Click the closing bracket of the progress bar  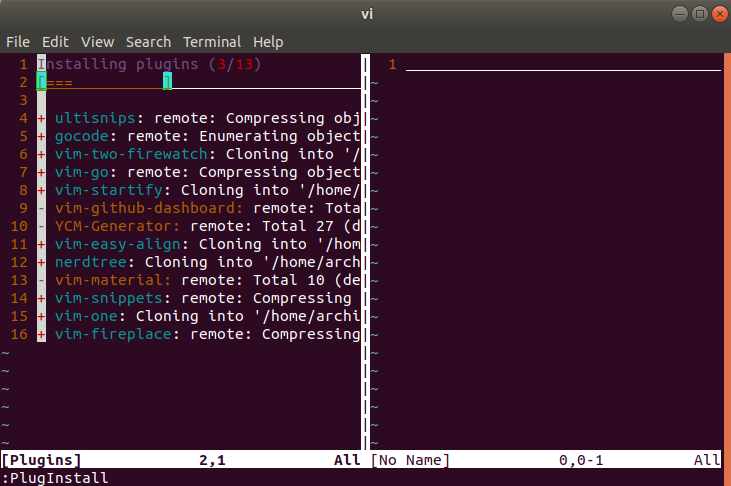[x=167, y=82]
